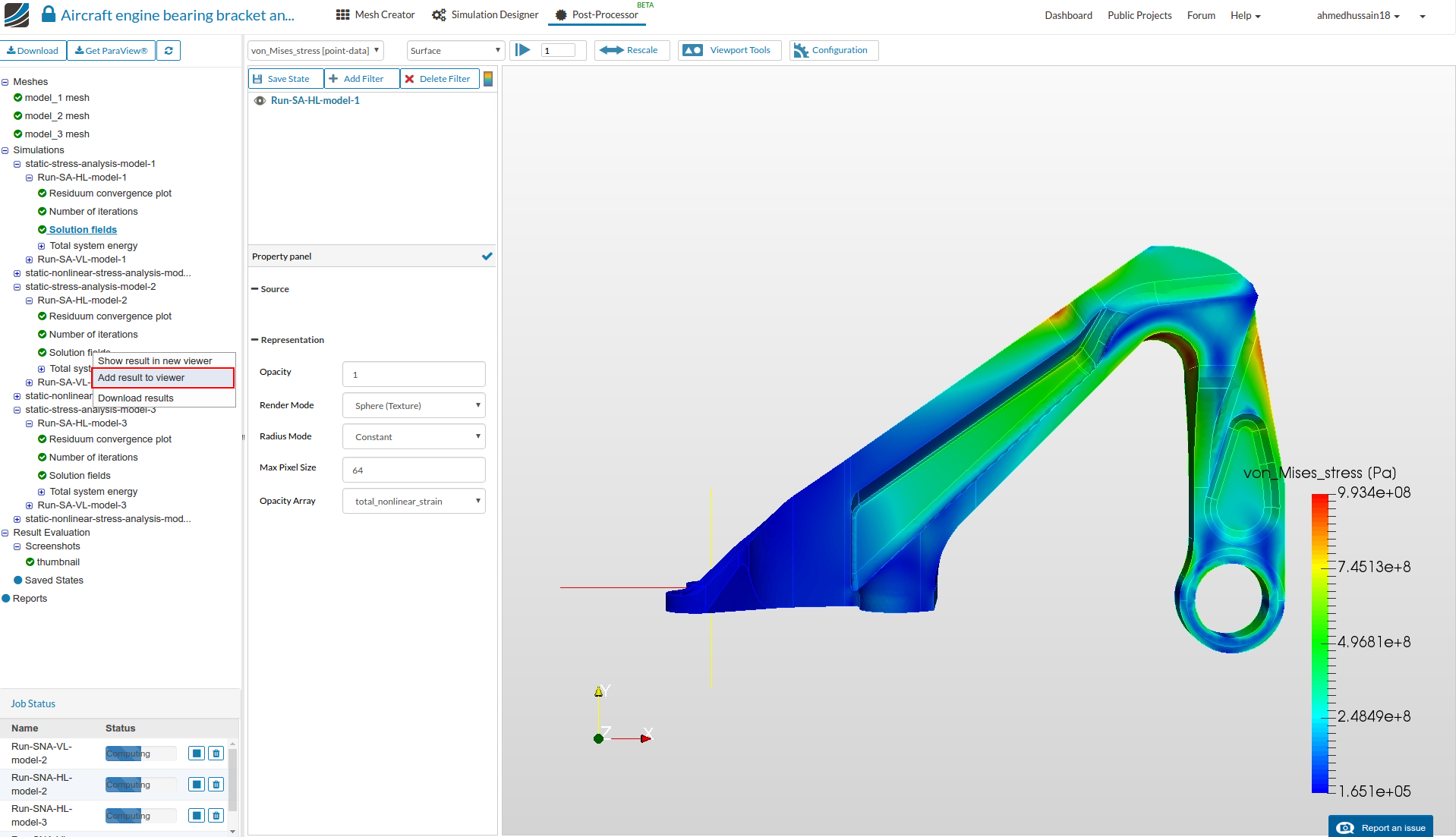1456x837 pixels.
Task: Expand the Run-SA-VL-model-1 tree node
Action: tap(29, 260)
